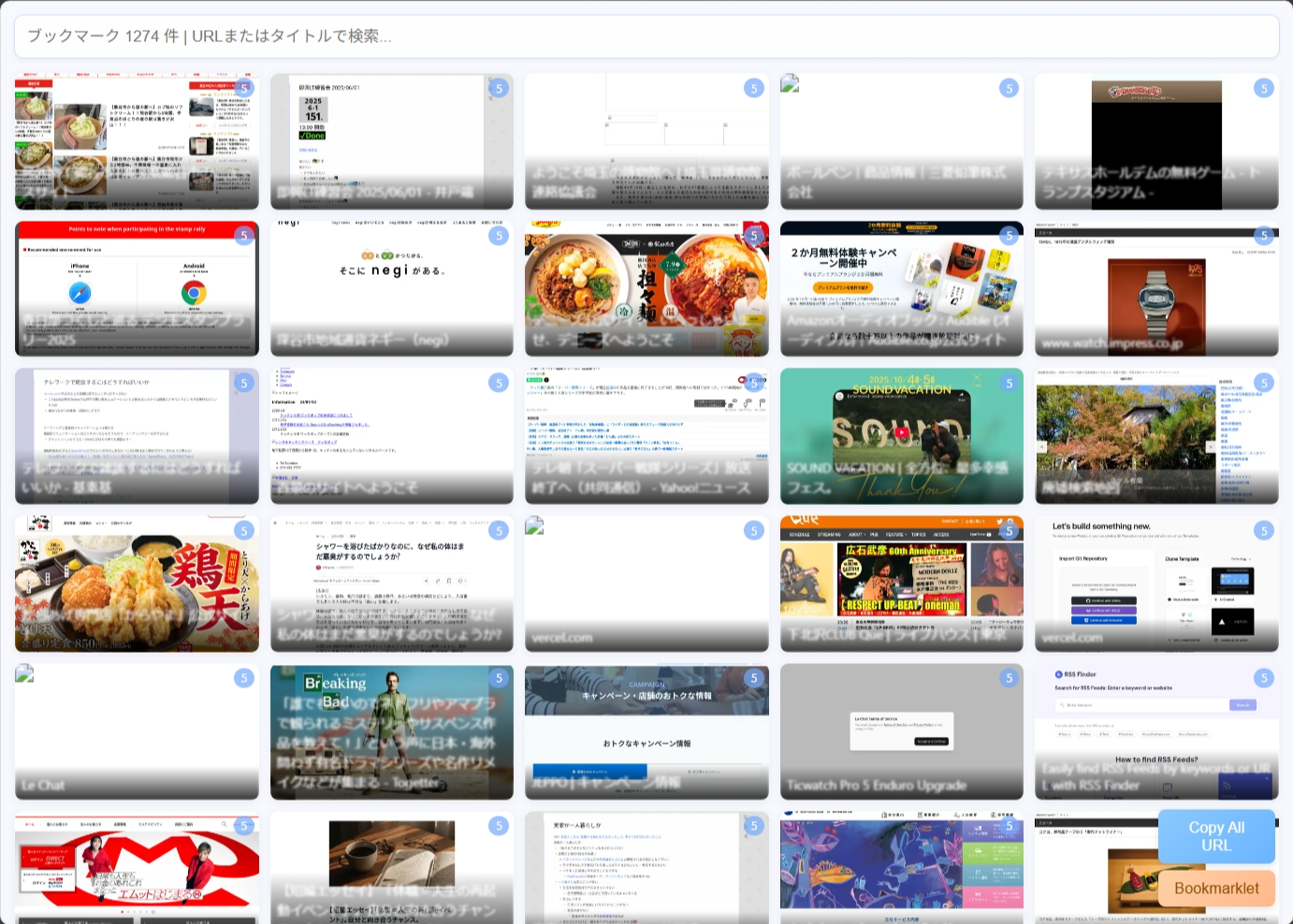Open the Amazon Audible bookmark card
1293x924 pixels.
902,289
